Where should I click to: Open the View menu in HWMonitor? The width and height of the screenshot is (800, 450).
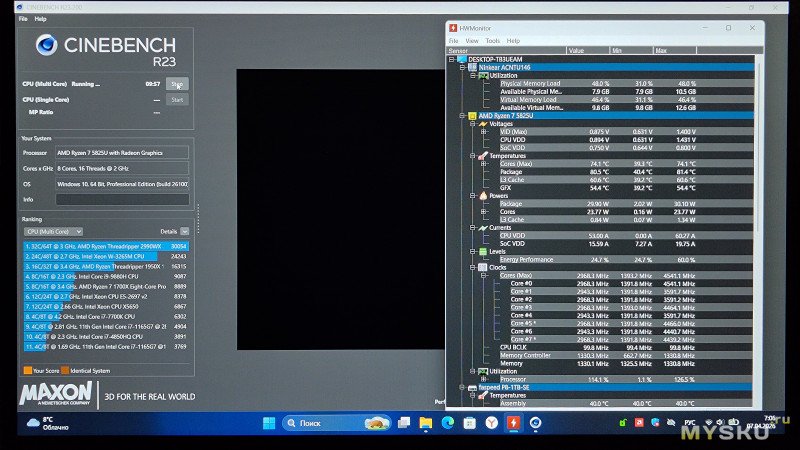point(472,41)
